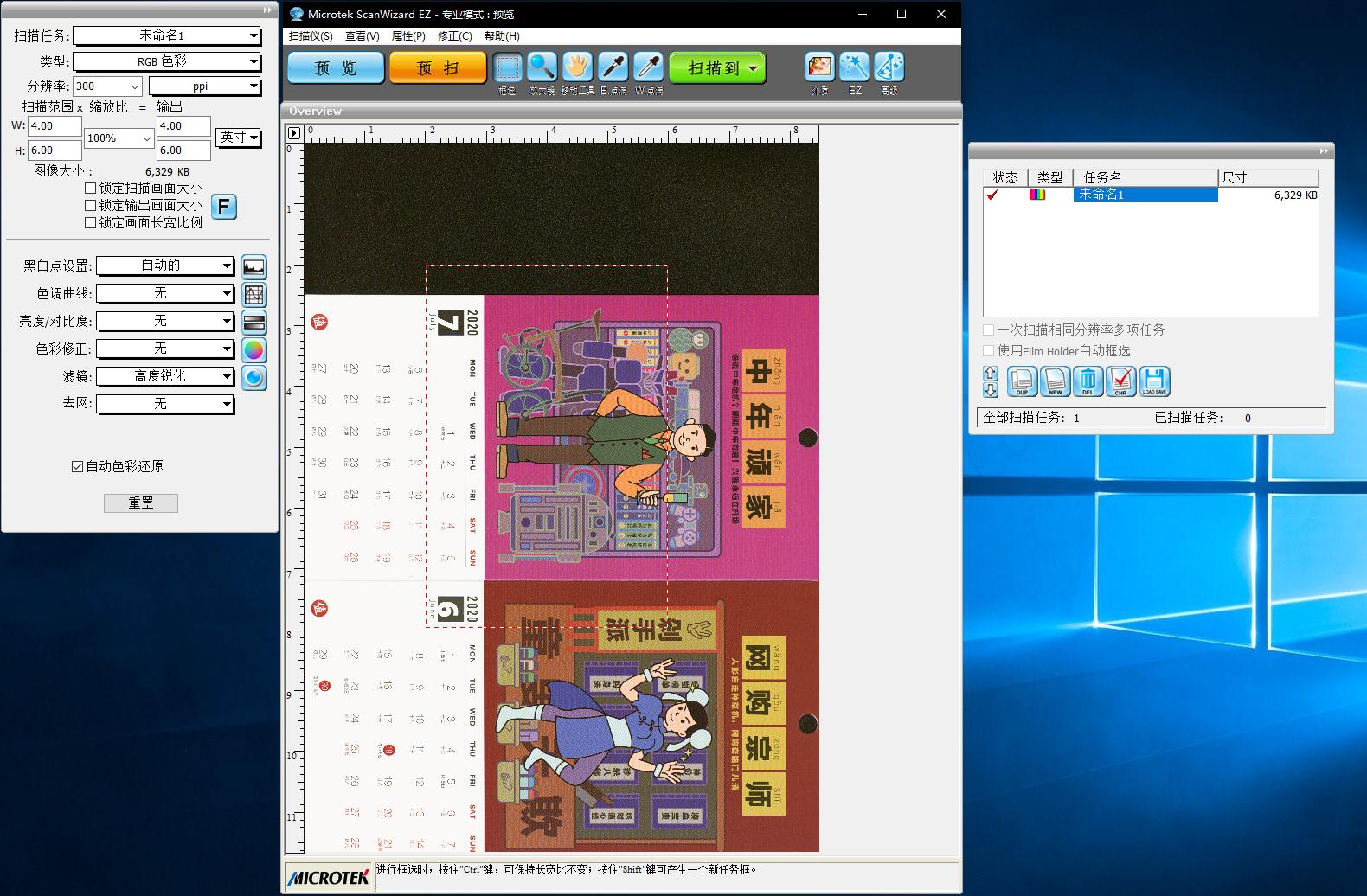The height and width of the screenshot is (896, 1367).
Task: Open the 修正(C) menu
Action: 454,36
